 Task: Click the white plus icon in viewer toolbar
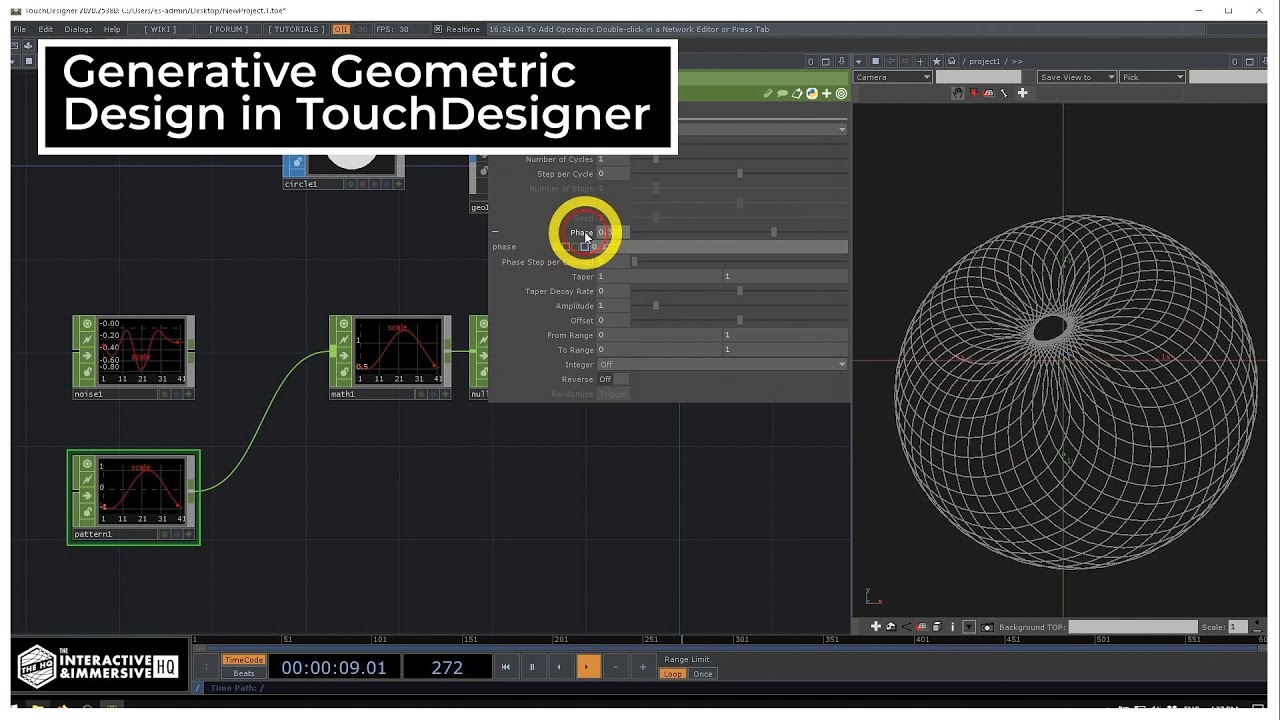tap(1022, 93)
